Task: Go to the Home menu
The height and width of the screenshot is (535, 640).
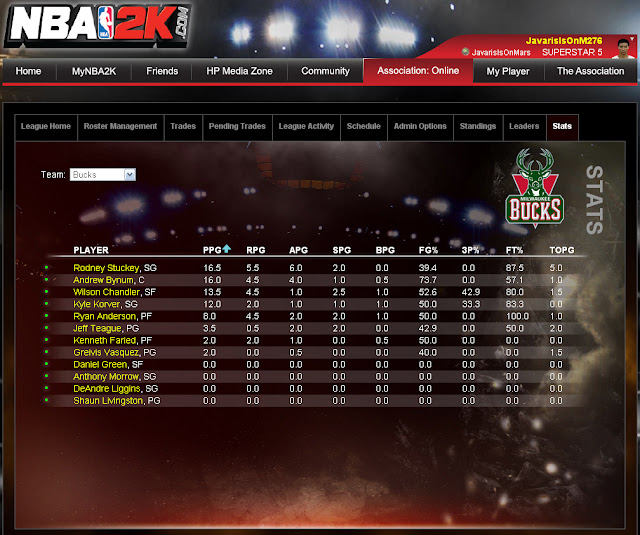Action: click(x=29, y=71)
